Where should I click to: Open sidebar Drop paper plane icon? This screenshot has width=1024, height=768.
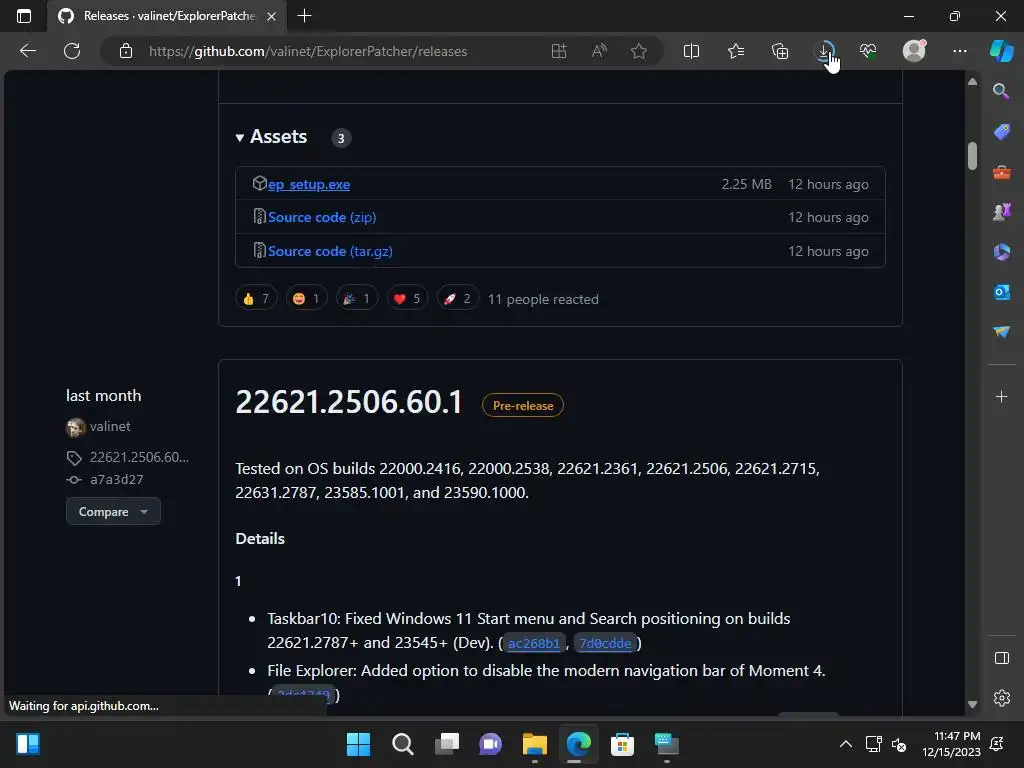pos(1001,332)
